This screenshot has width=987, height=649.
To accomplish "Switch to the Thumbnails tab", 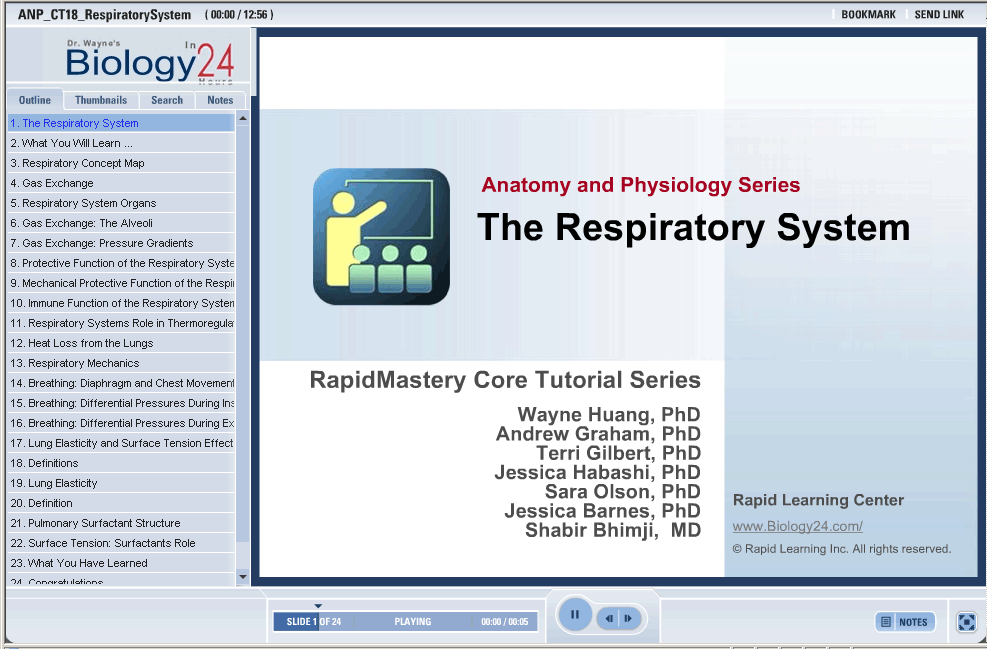I will tap(101, 100).
